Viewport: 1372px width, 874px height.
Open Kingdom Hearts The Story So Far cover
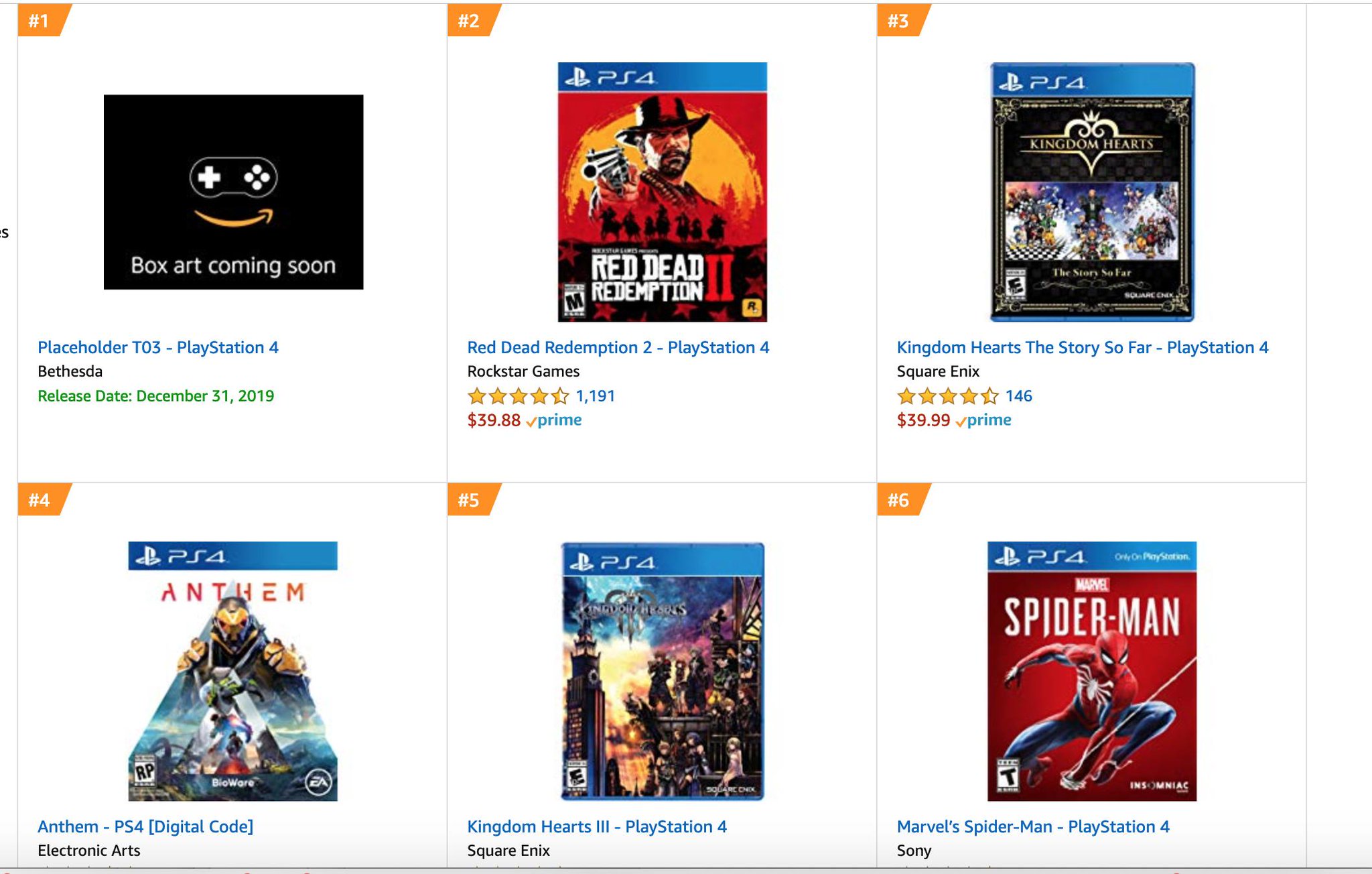pyautogui.click(x=1092, y=192)
